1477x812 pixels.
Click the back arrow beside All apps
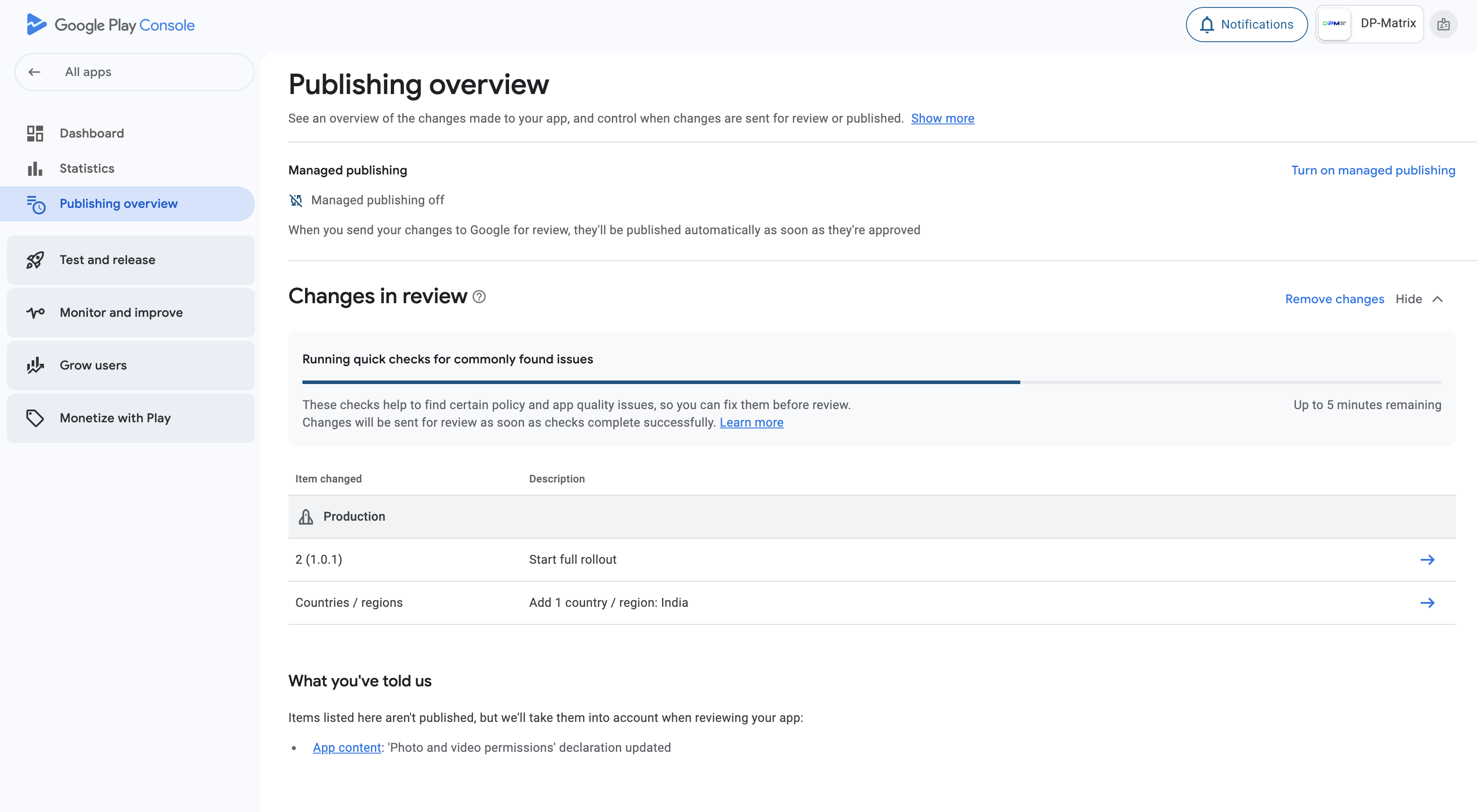point(34,72)
